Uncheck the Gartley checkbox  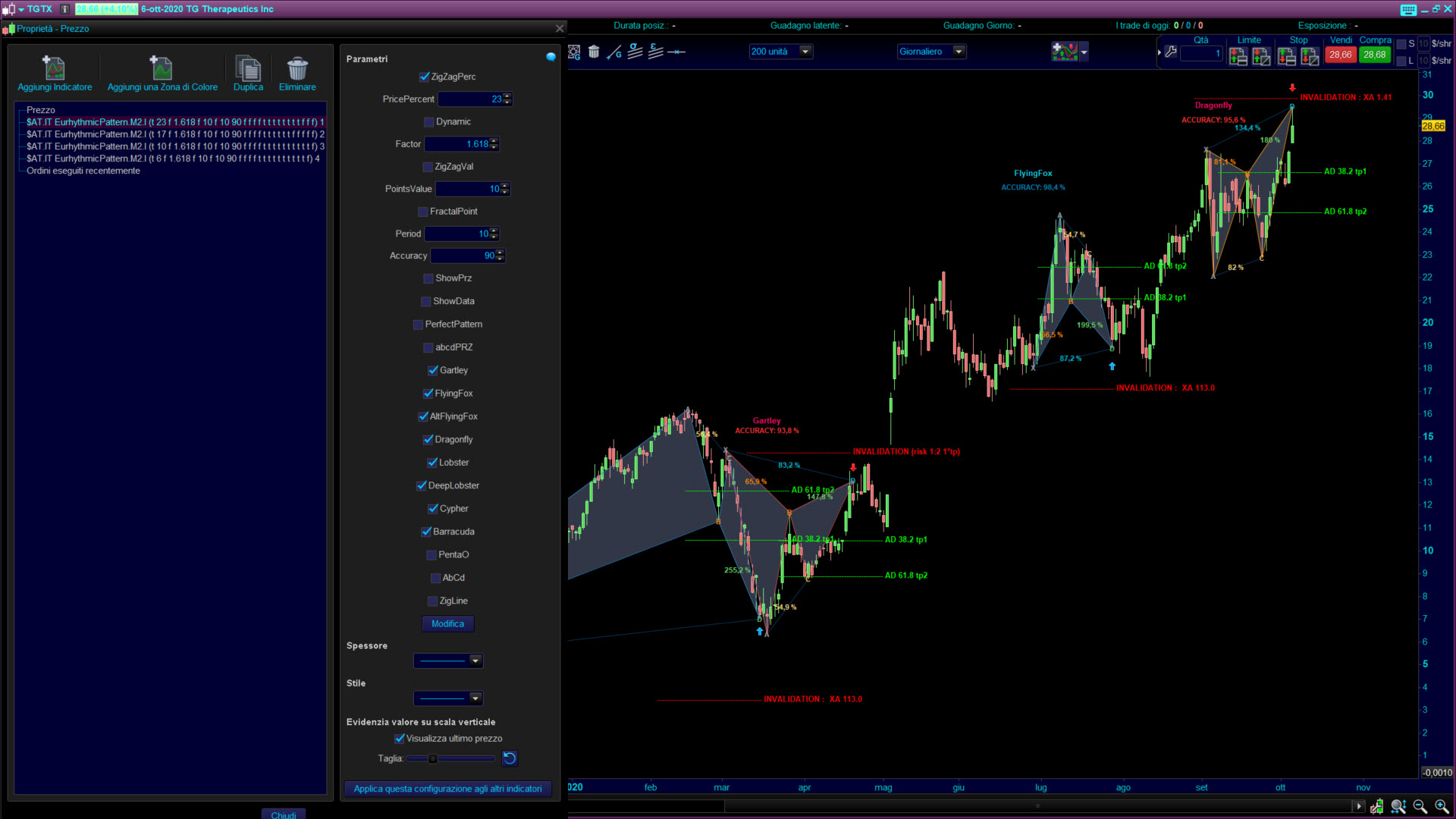433,371
